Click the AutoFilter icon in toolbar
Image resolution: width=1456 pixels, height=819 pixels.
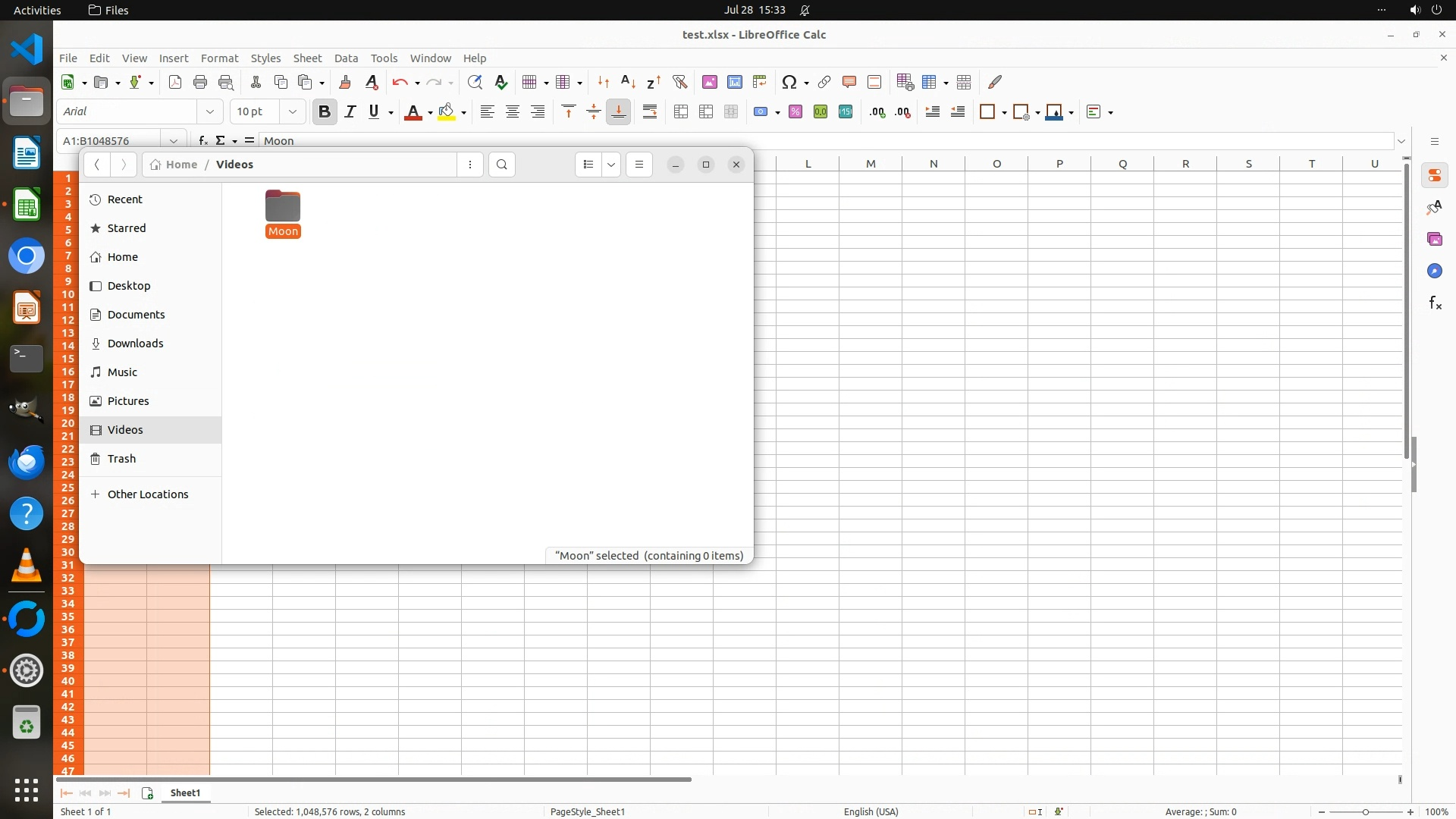pos(679,82)
